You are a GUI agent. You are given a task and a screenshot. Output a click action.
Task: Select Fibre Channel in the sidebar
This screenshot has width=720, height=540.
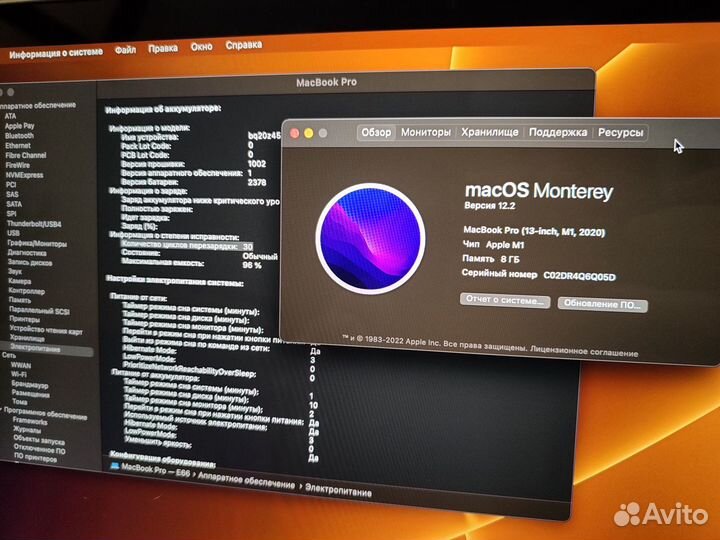[26, 155]
